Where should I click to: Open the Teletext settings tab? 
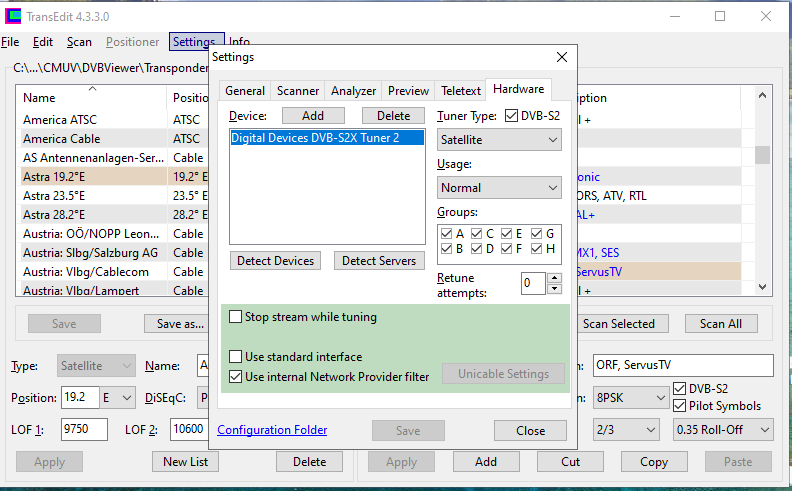tap(461, 91)
